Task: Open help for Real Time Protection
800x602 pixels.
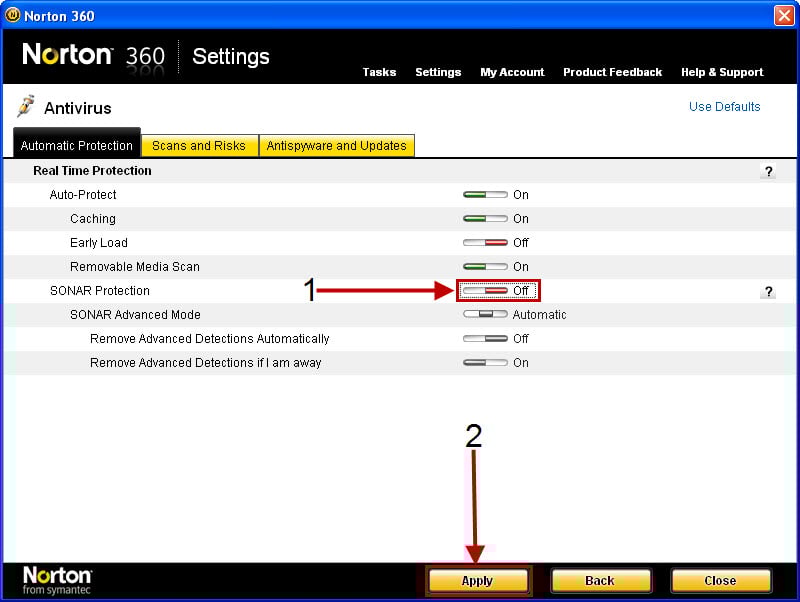Action: [768, 171]
